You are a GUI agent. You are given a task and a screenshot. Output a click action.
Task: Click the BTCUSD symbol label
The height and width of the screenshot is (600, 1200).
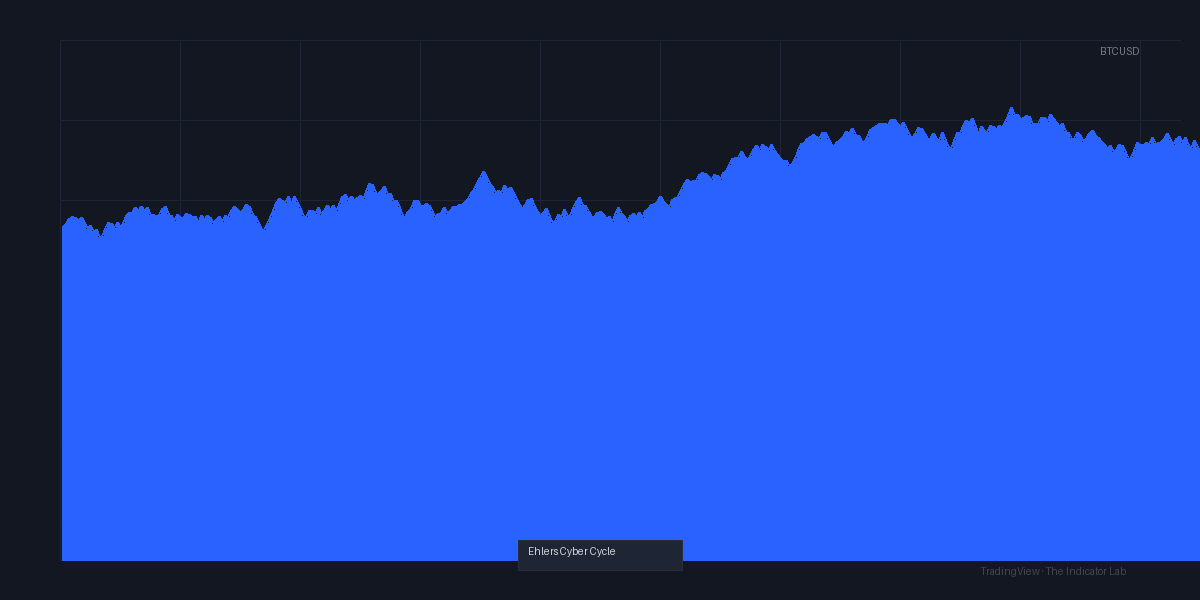pos(1119,51)
